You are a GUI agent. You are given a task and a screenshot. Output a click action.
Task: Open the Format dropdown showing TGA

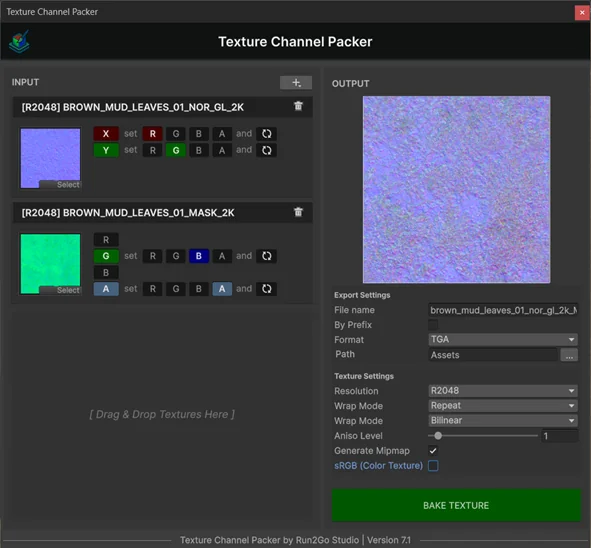click(x=503, y=339)
